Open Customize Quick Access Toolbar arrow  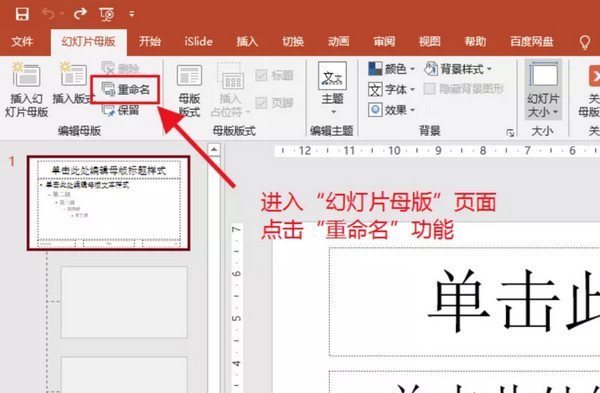(x=132, y=14)
